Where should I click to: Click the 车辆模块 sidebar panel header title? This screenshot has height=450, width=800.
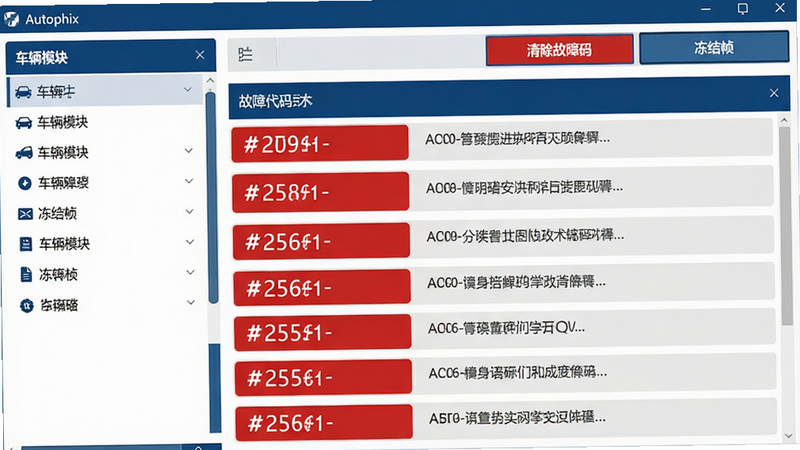coord(41,58)
